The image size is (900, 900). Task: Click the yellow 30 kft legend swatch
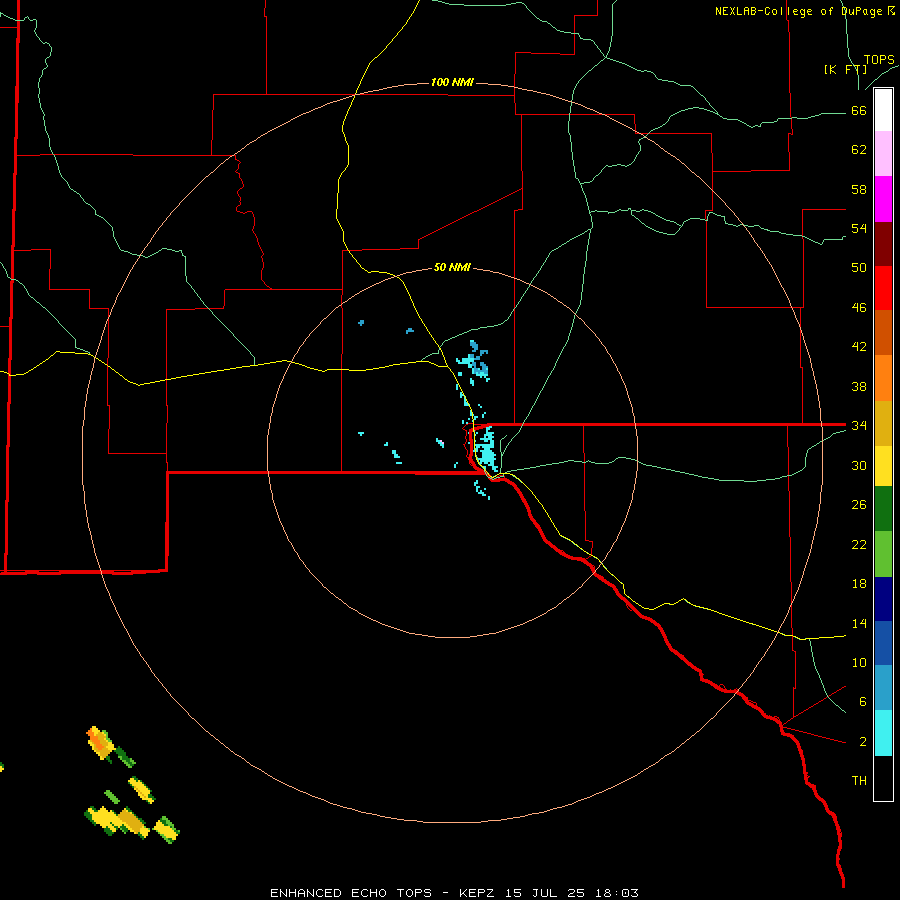coord(883,466)
